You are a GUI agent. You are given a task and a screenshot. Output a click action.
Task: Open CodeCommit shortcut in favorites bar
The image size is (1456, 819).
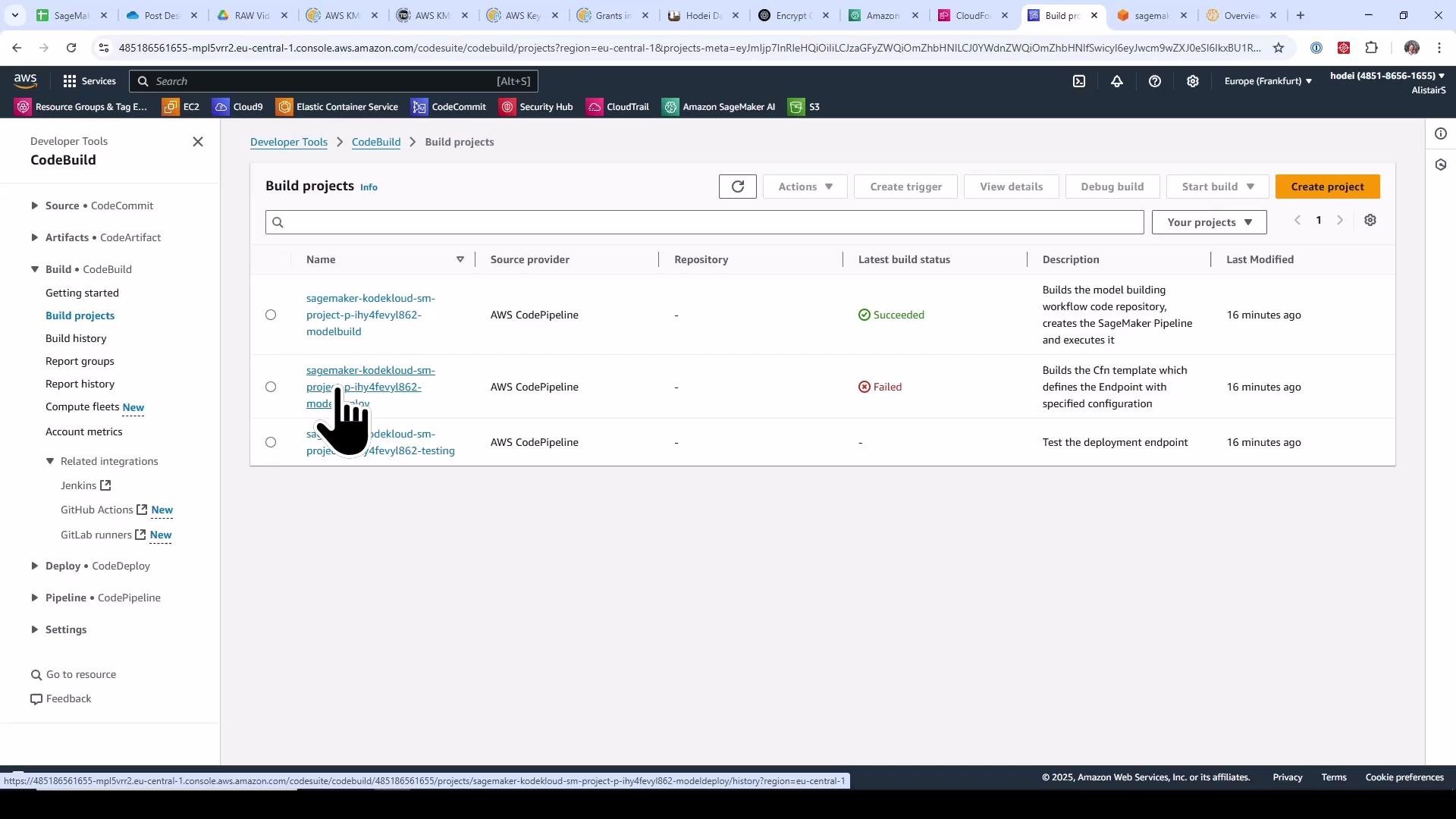tap(449, 107)
